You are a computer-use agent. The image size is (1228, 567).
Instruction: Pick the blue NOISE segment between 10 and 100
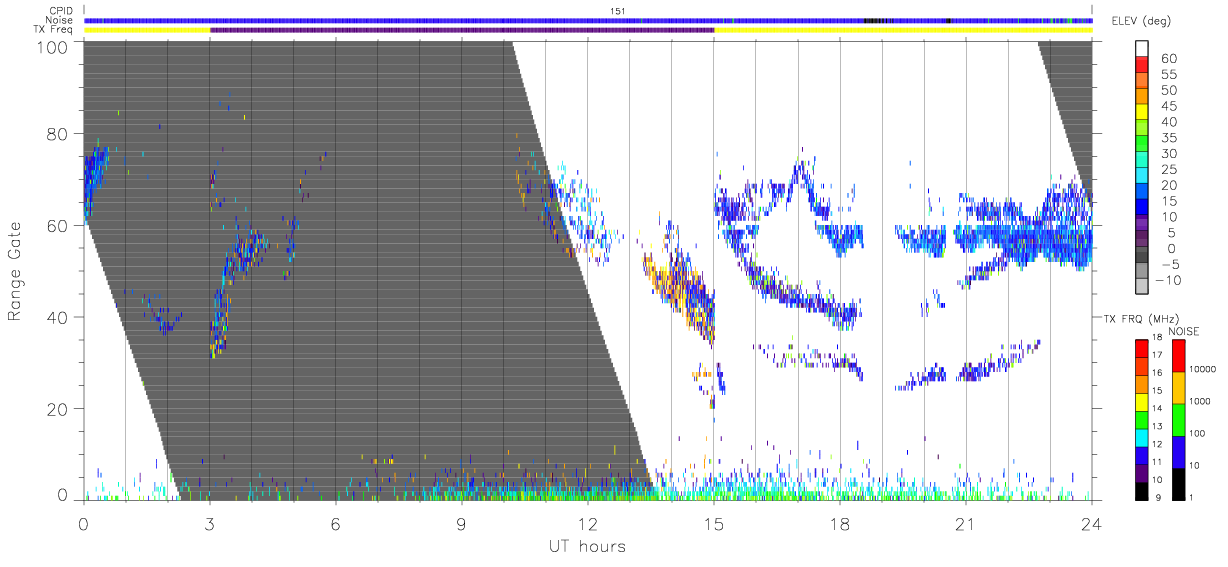pos(1177,451)
